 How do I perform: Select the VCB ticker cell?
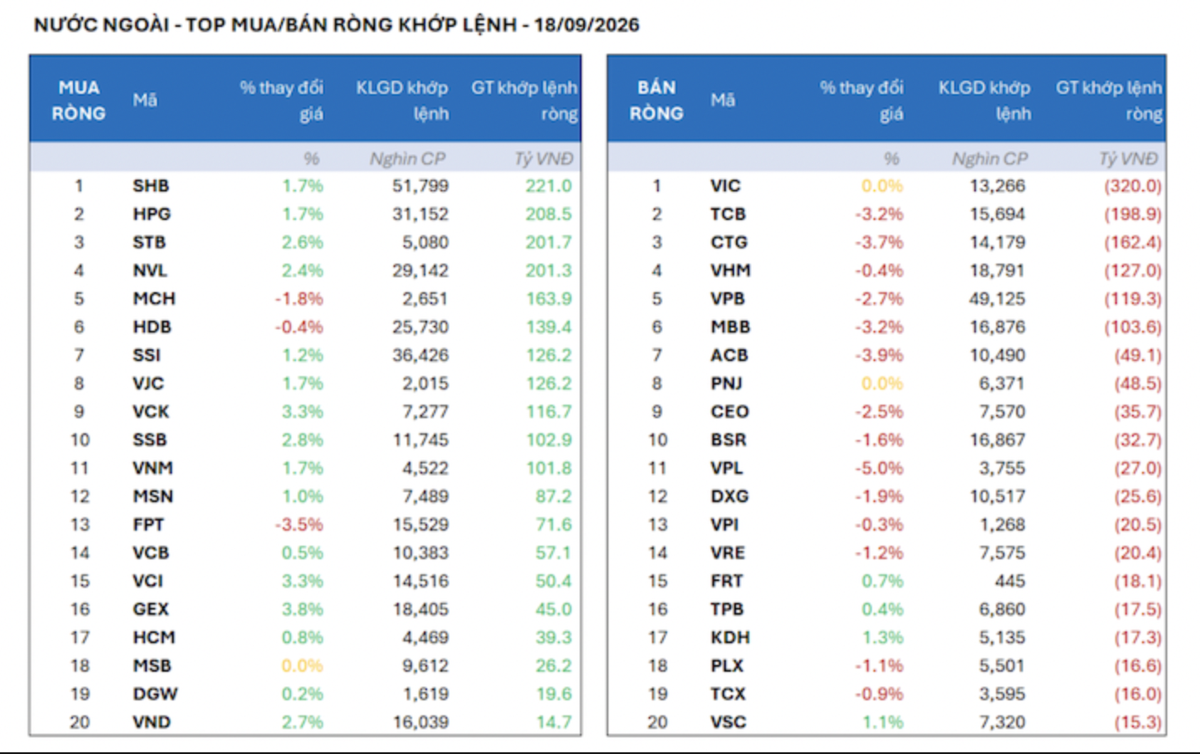[x=150, y=552]
